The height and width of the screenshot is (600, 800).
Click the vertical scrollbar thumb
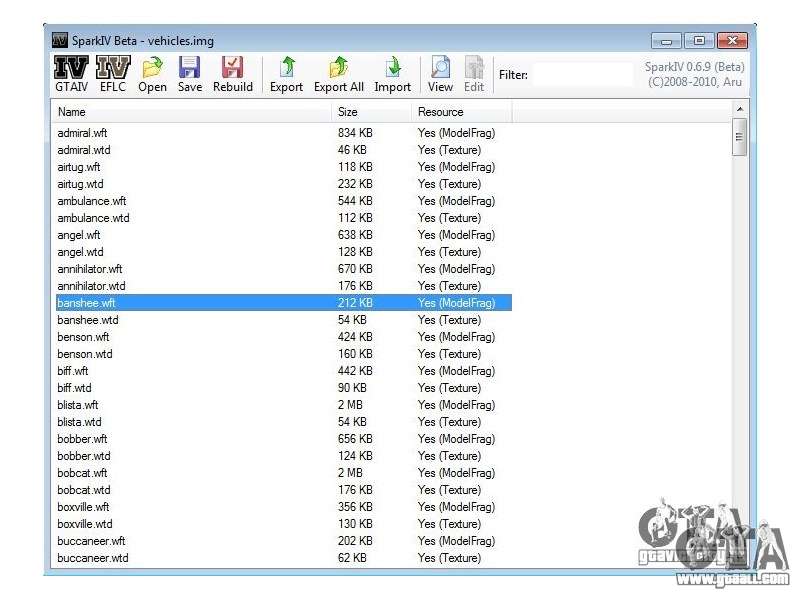click(739, 137)
